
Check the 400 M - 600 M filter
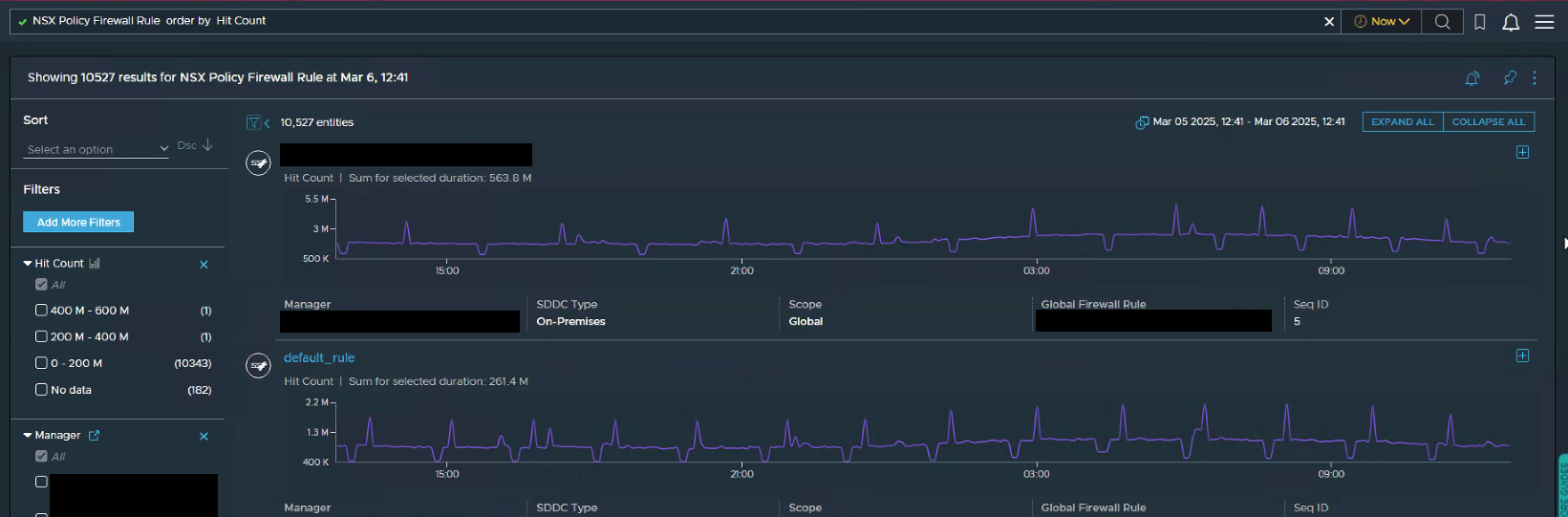coord(41,310)
